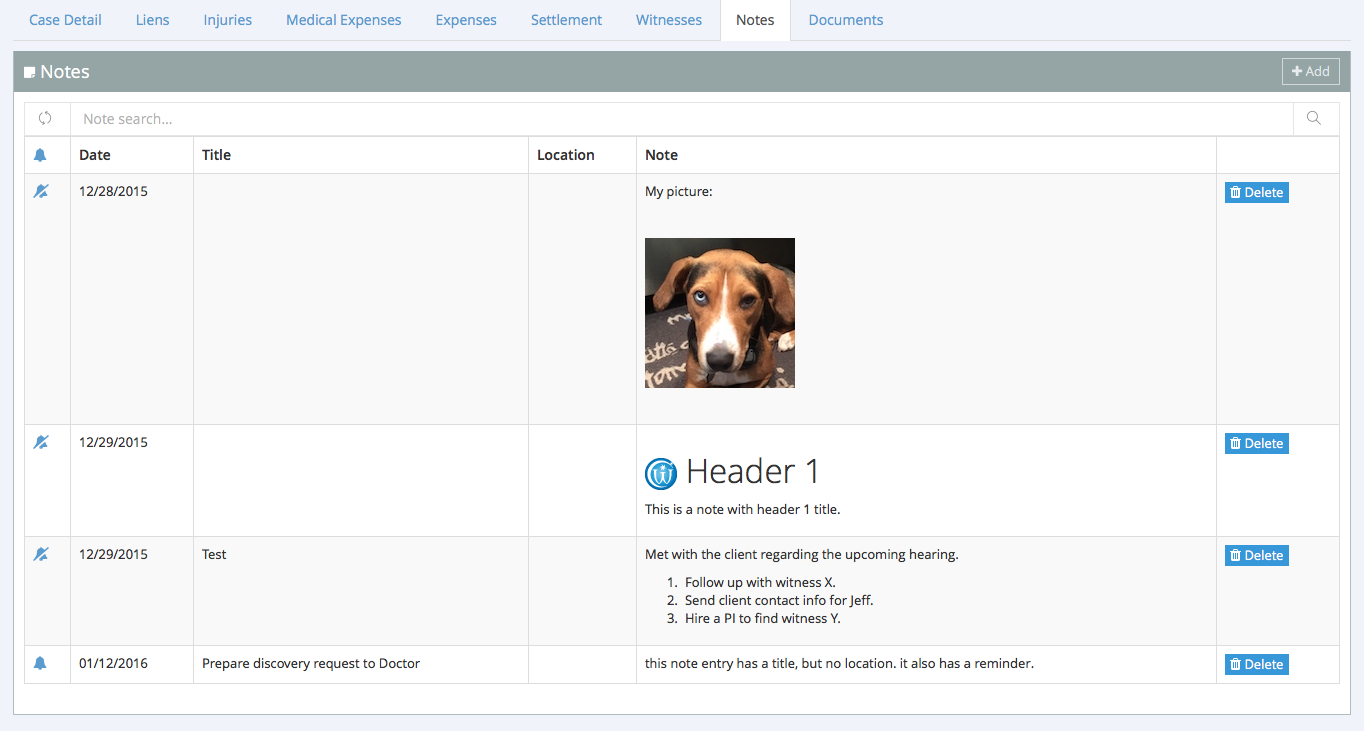Toggle muted reminder bell for 12/28/2015 note

[41, 191]
